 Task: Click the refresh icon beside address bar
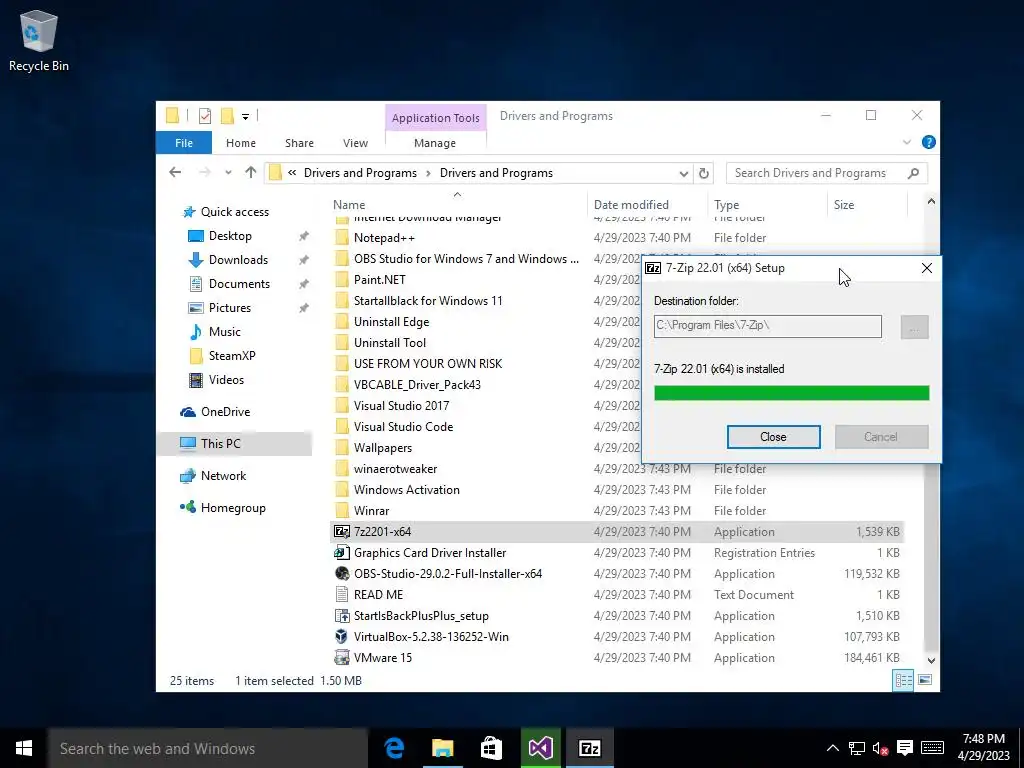(703, 173)
